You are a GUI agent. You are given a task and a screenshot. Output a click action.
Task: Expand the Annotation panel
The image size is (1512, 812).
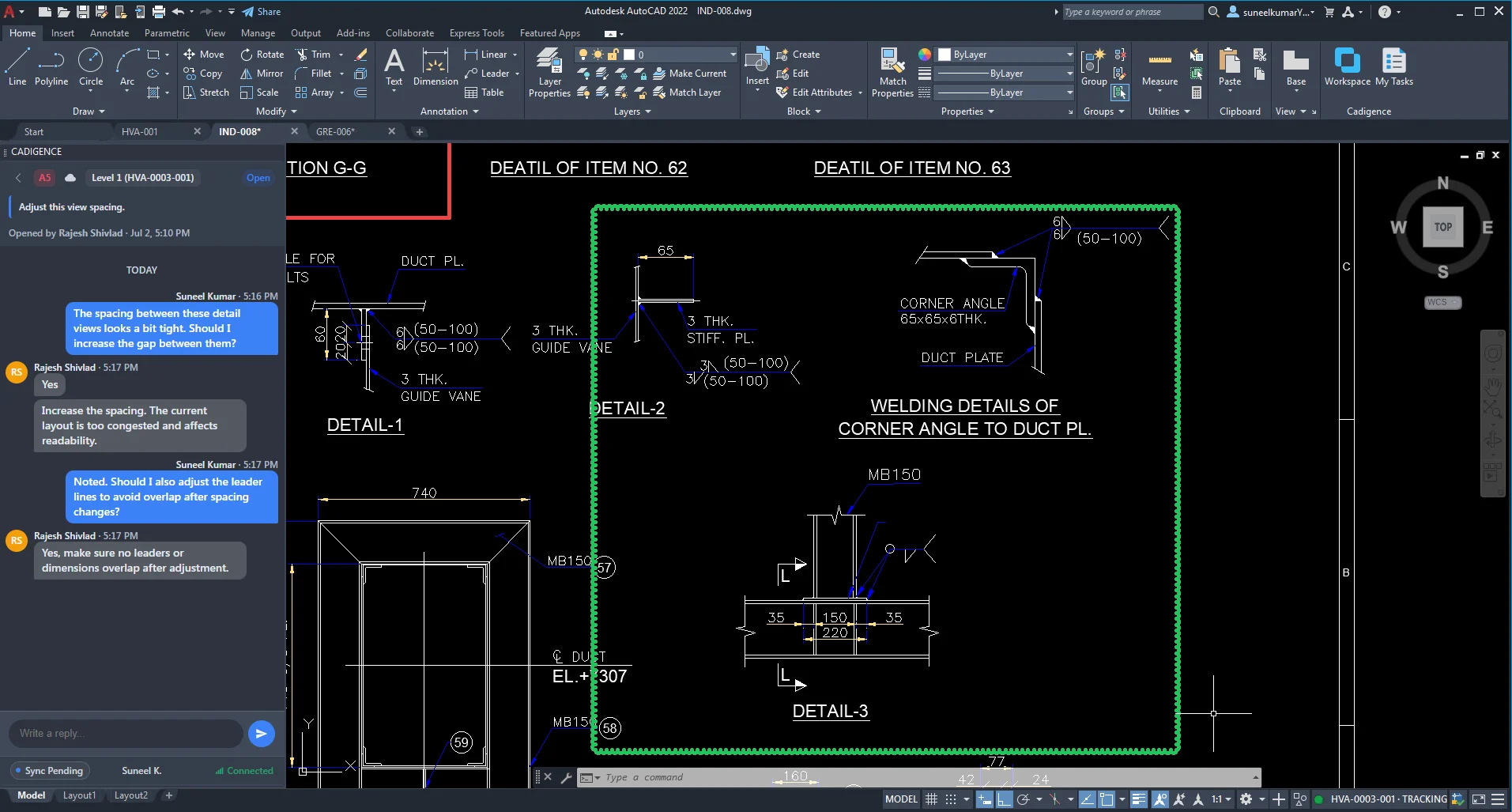(449, 111)
